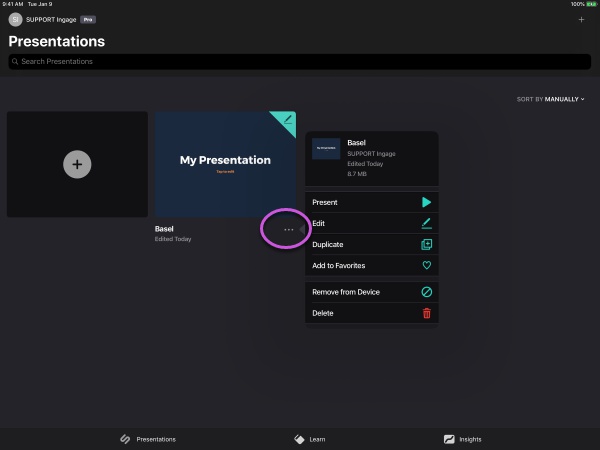Image resolution: width=600 pixels, height=450 pixels.
Task: Click the Learn tab icon
Action: click(299, 439)
